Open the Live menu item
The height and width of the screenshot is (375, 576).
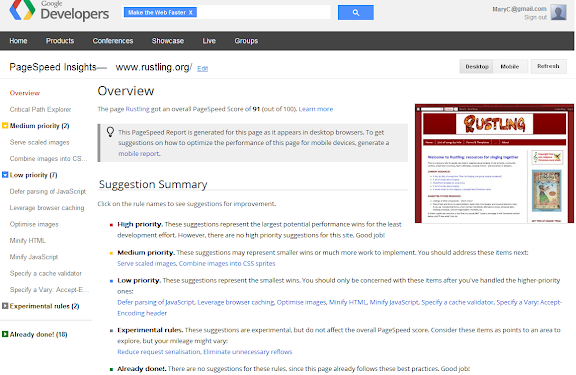(x=209, y=41)
